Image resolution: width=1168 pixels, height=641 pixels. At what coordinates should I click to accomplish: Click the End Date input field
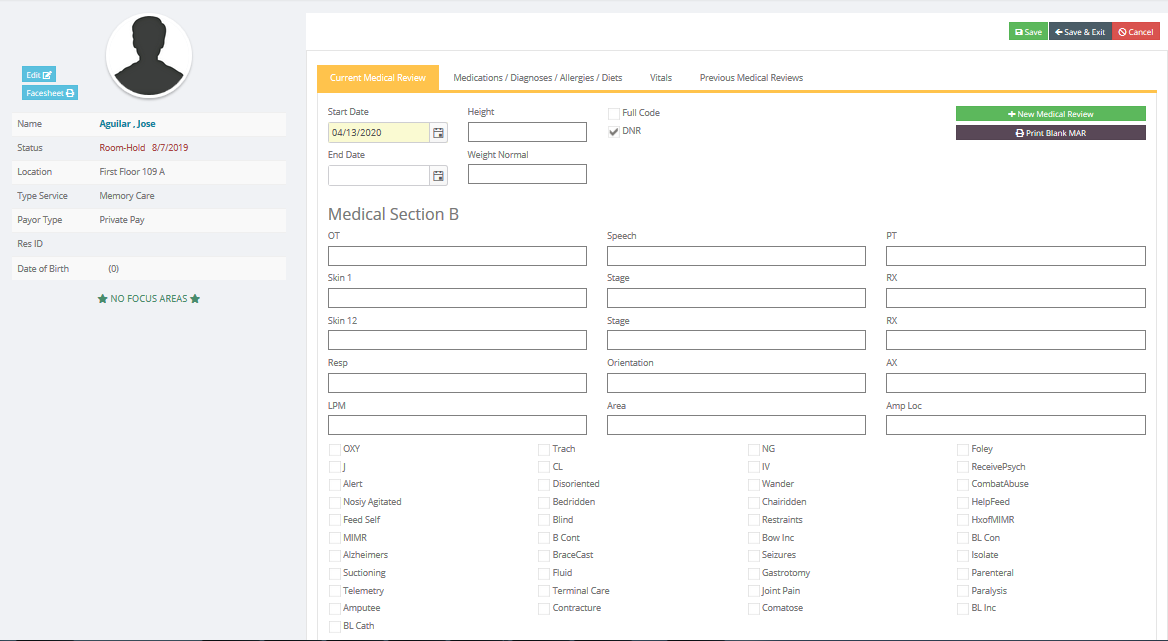tap(379, 176)
